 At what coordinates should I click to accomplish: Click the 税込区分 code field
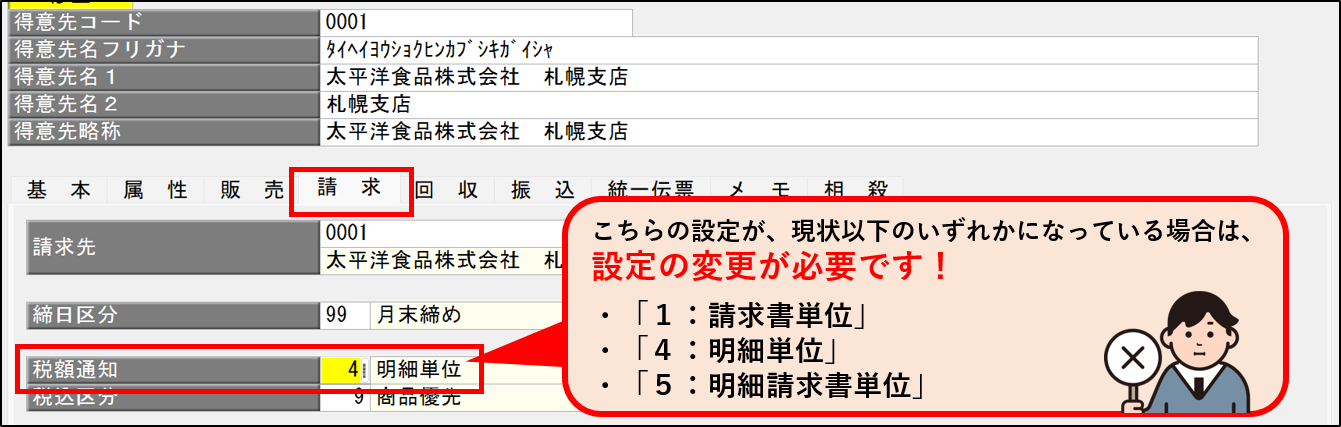click(344, 396)
